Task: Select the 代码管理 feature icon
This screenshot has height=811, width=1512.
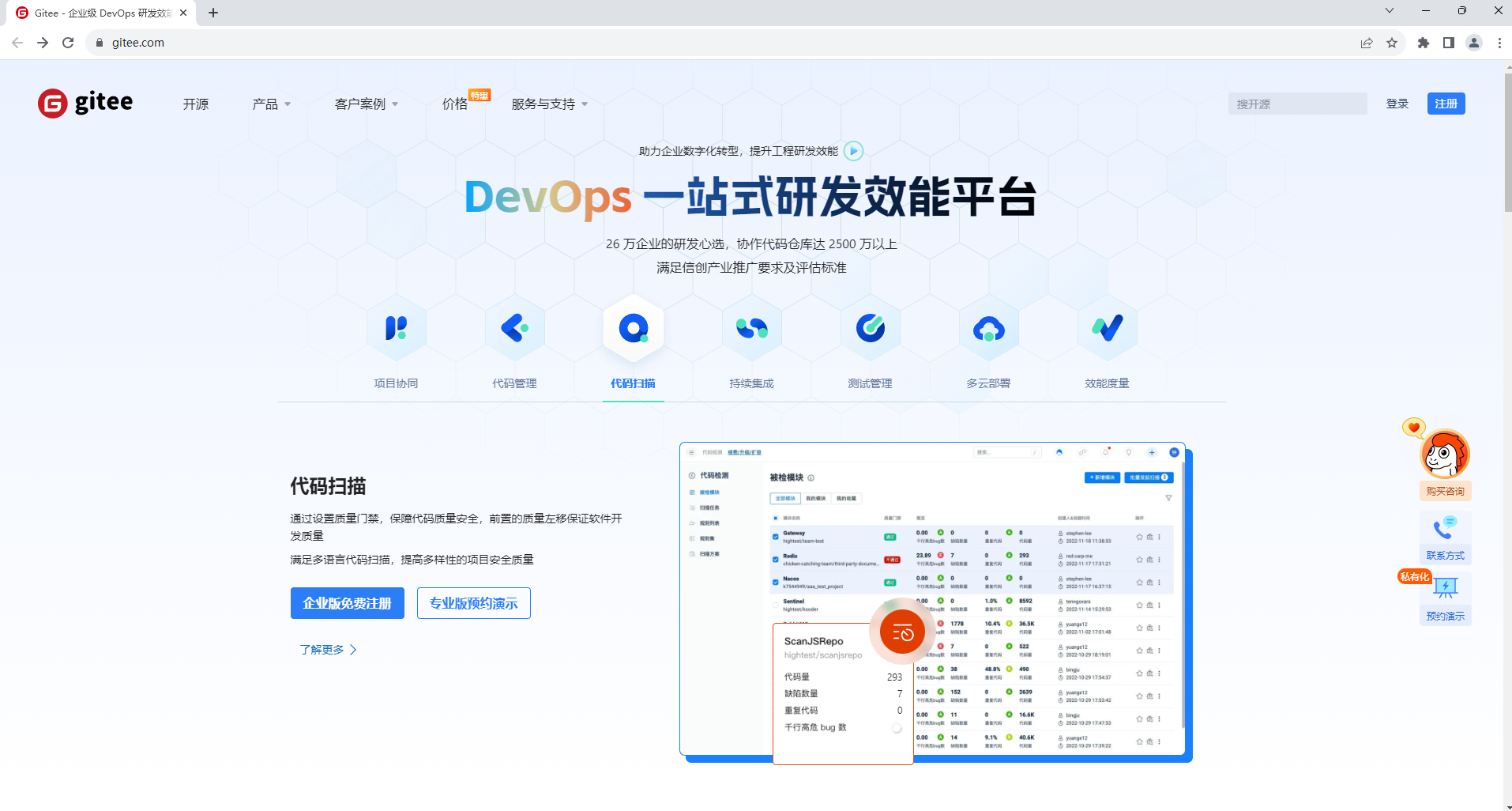Action: pos(514,327)
